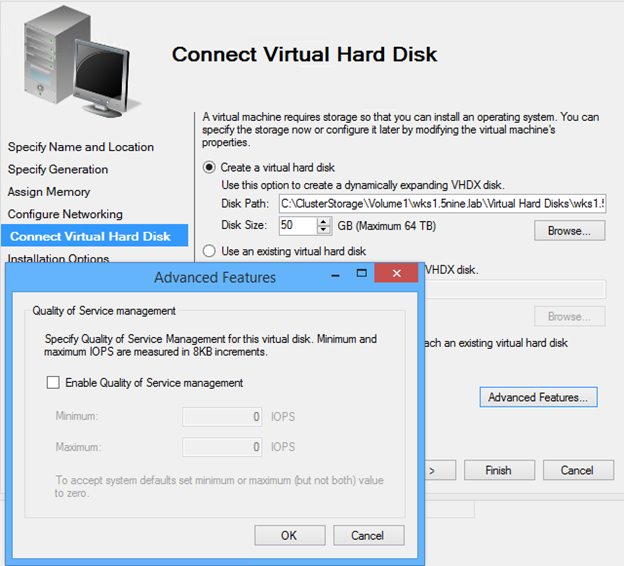The image size is (624, 566).
Task: Confirm Advanced Features with OK
Action: pos(289,535)
